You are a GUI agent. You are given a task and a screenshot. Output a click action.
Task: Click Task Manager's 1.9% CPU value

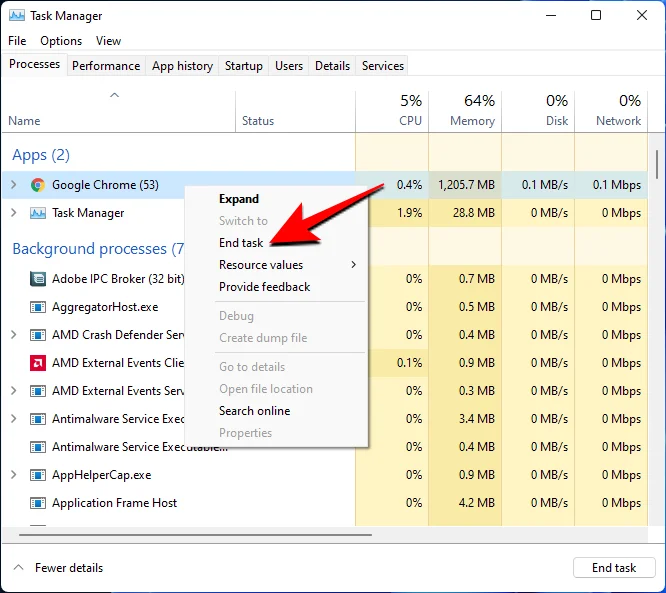click(x=409, y=213)
